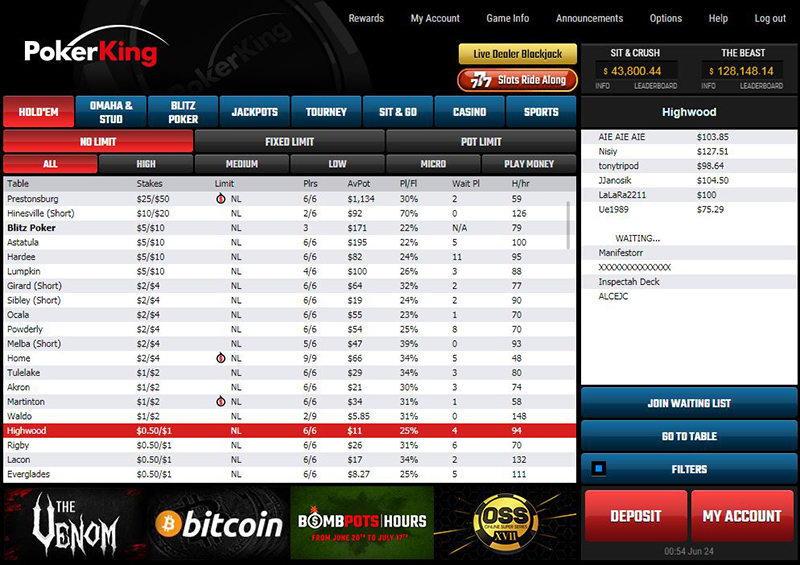Open Sit & Crush Leaderboard link
The width and height of the screenshot is (800, 565).
point(656,86)
